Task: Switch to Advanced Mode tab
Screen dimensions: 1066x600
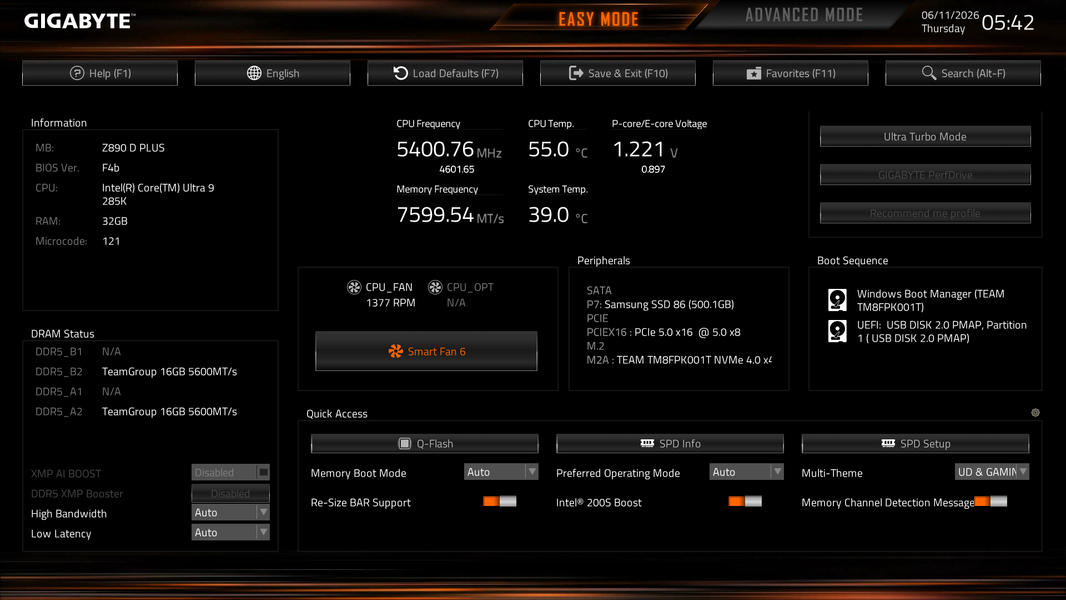Action: click(x=804, y=15)
